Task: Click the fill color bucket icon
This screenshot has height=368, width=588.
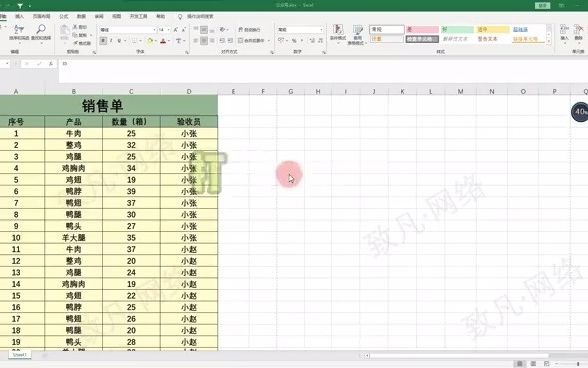Action: (150, 41)
